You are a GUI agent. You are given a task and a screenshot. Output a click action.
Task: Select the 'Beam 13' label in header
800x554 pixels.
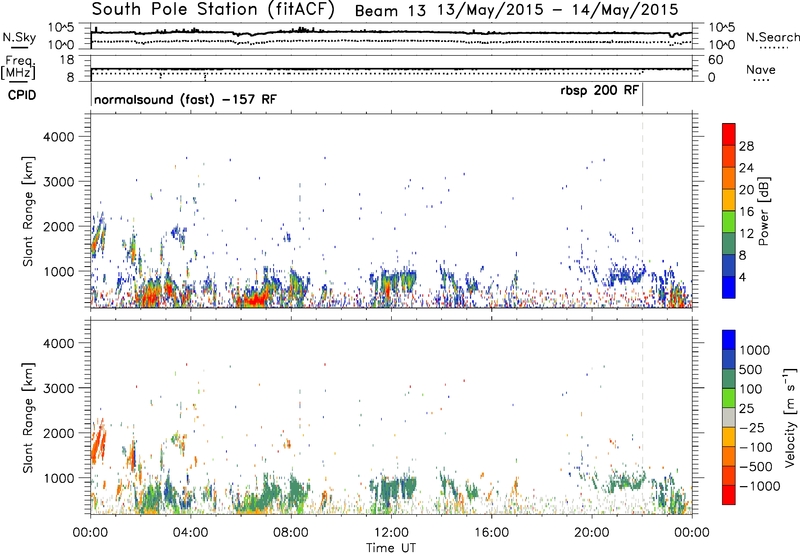point(390,10)
